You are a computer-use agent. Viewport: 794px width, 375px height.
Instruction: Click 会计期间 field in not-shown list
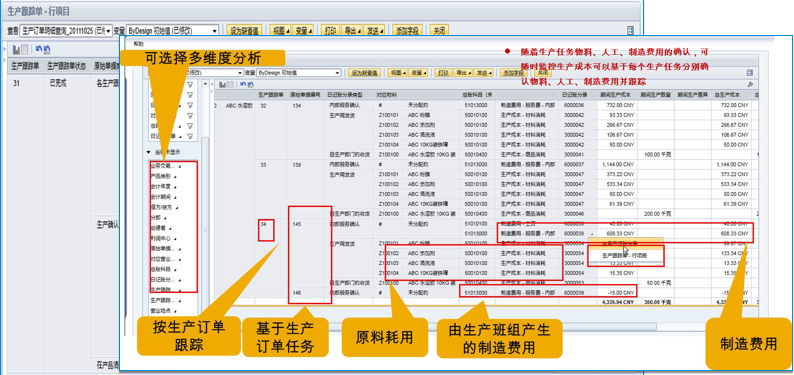164,197
